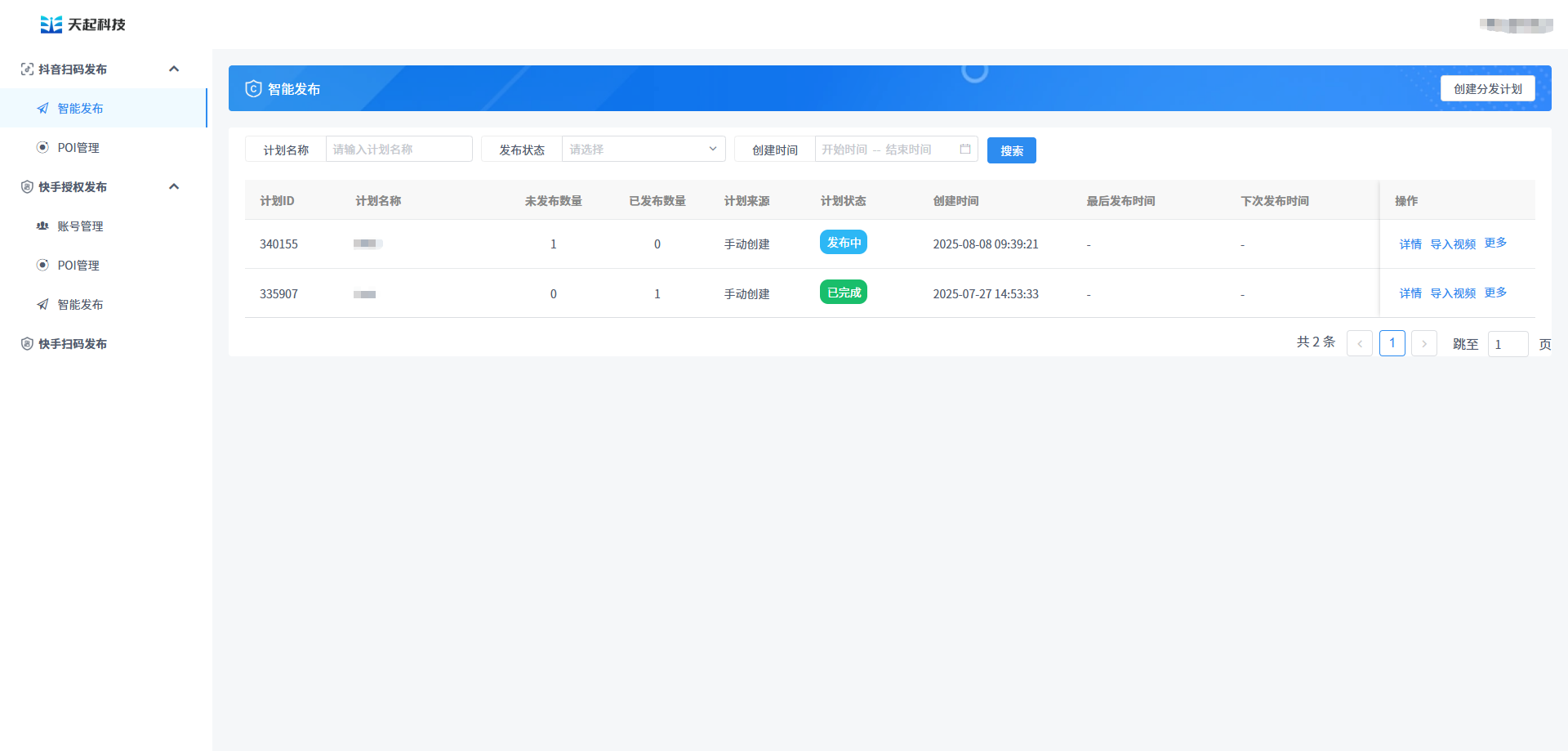This screenshot has width=1568, height=751.
Task: Click the 快手授权发布 shield icon
Action: pyautogui.click(x=27, y=187)
